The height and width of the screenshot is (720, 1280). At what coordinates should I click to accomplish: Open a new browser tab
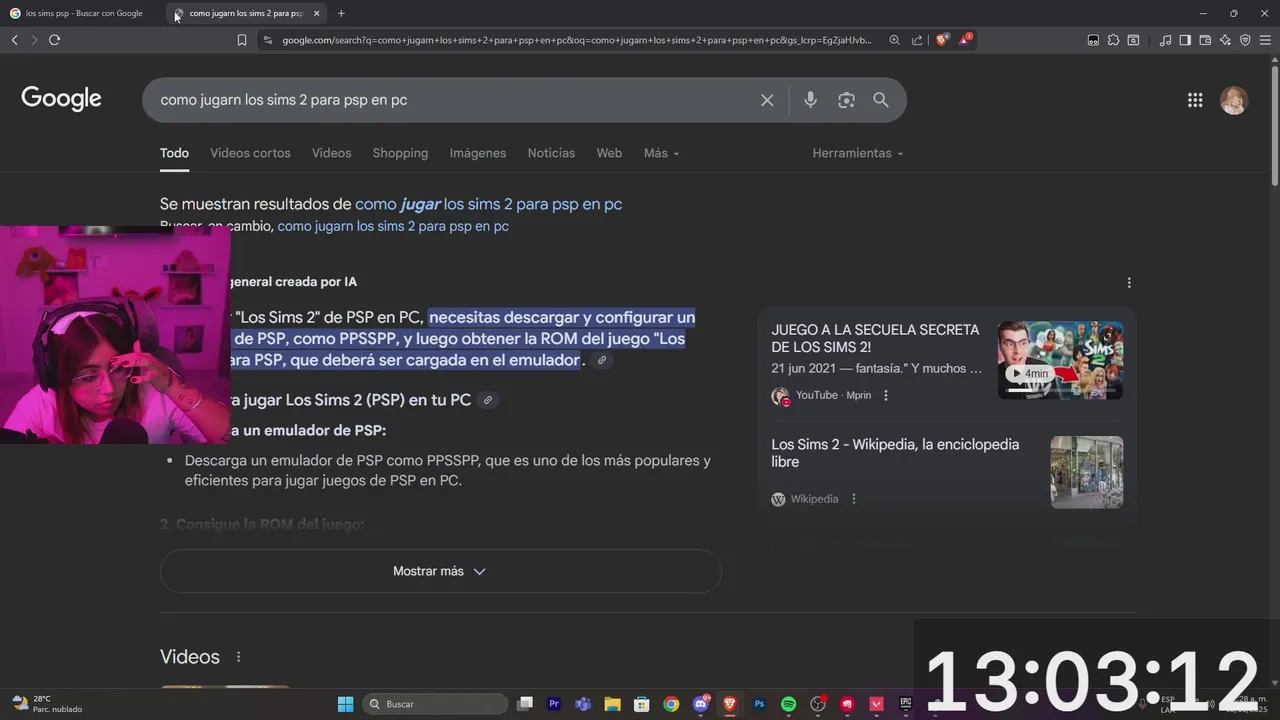(x=341, y=13)
